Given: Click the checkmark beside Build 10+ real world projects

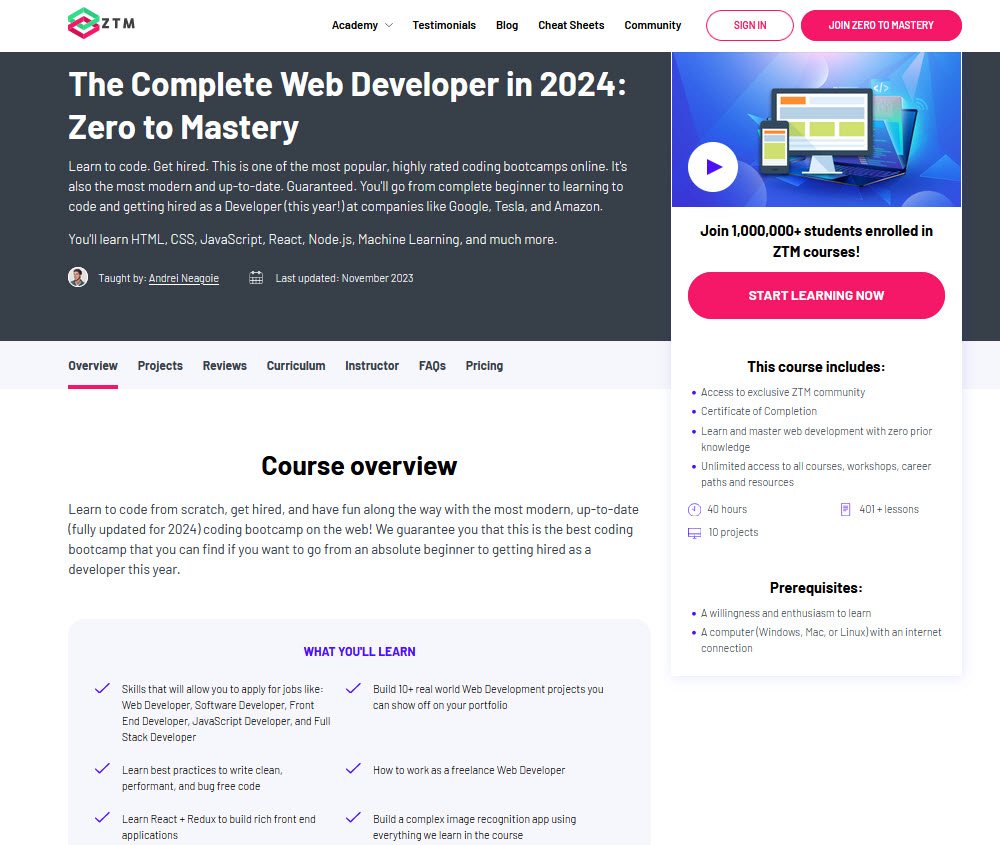Looking at the screenshot, I should click(x=353, y=688).
